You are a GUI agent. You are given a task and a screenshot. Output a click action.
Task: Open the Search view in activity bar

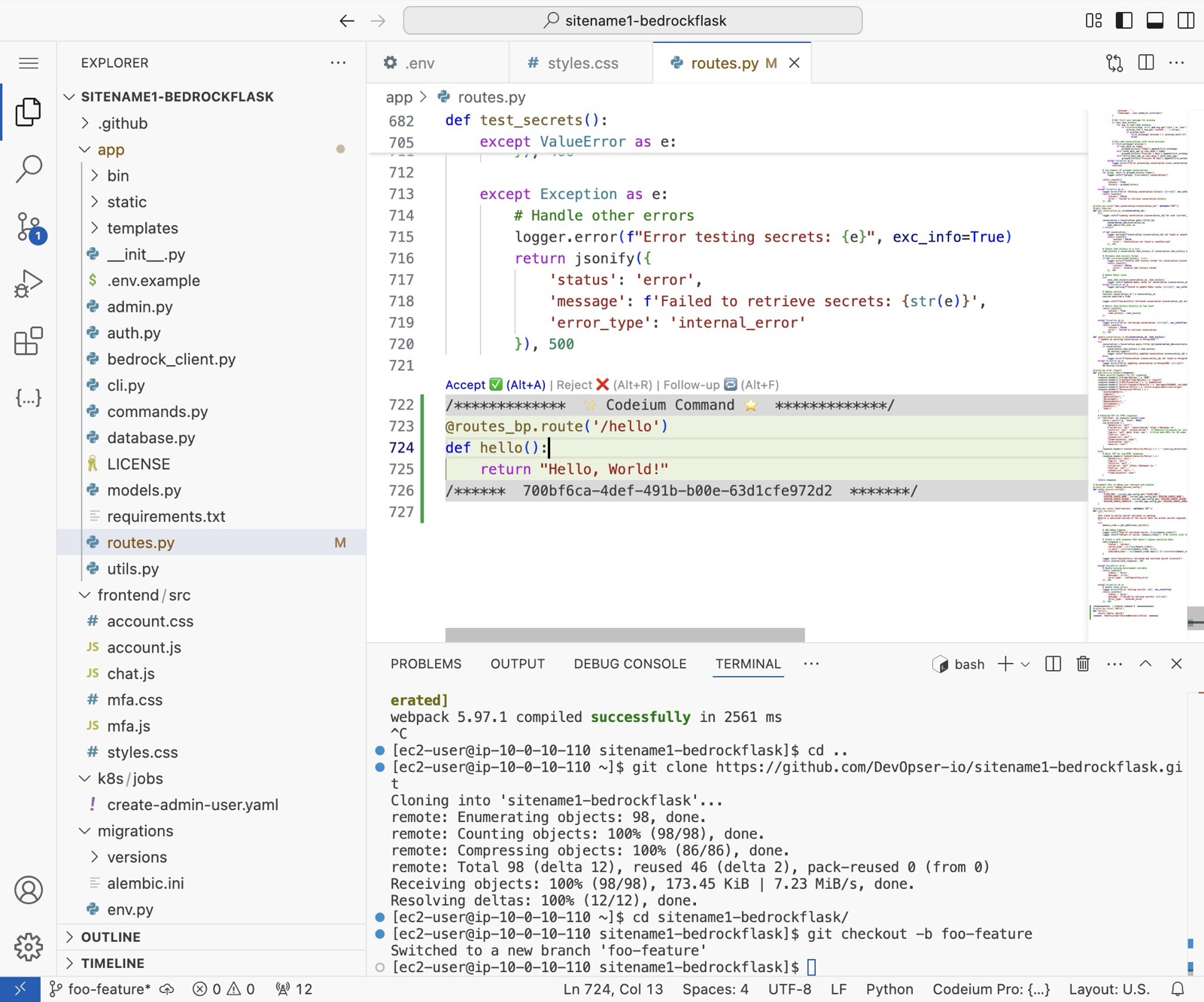pos(29,169)
